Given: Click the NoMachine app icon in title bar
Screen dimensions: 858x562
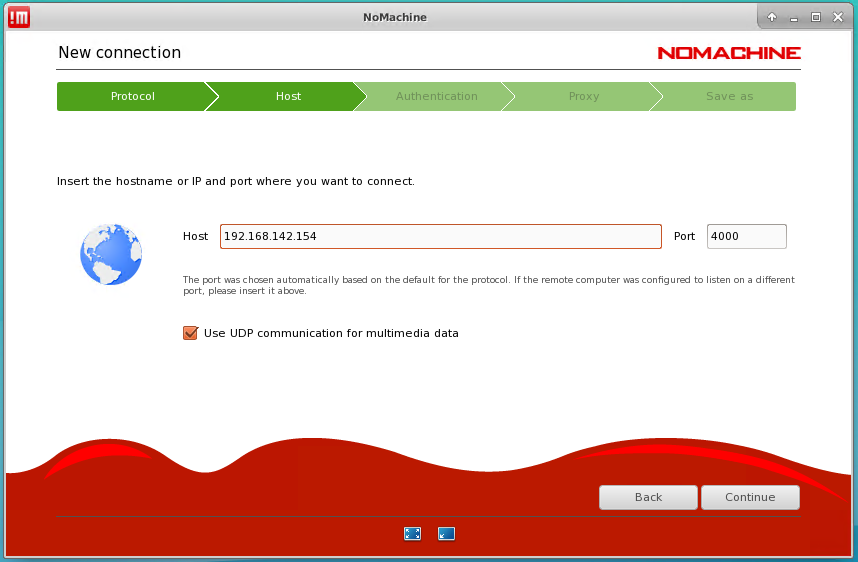Looking at the screenshot, I should click(x=19, y=18).
